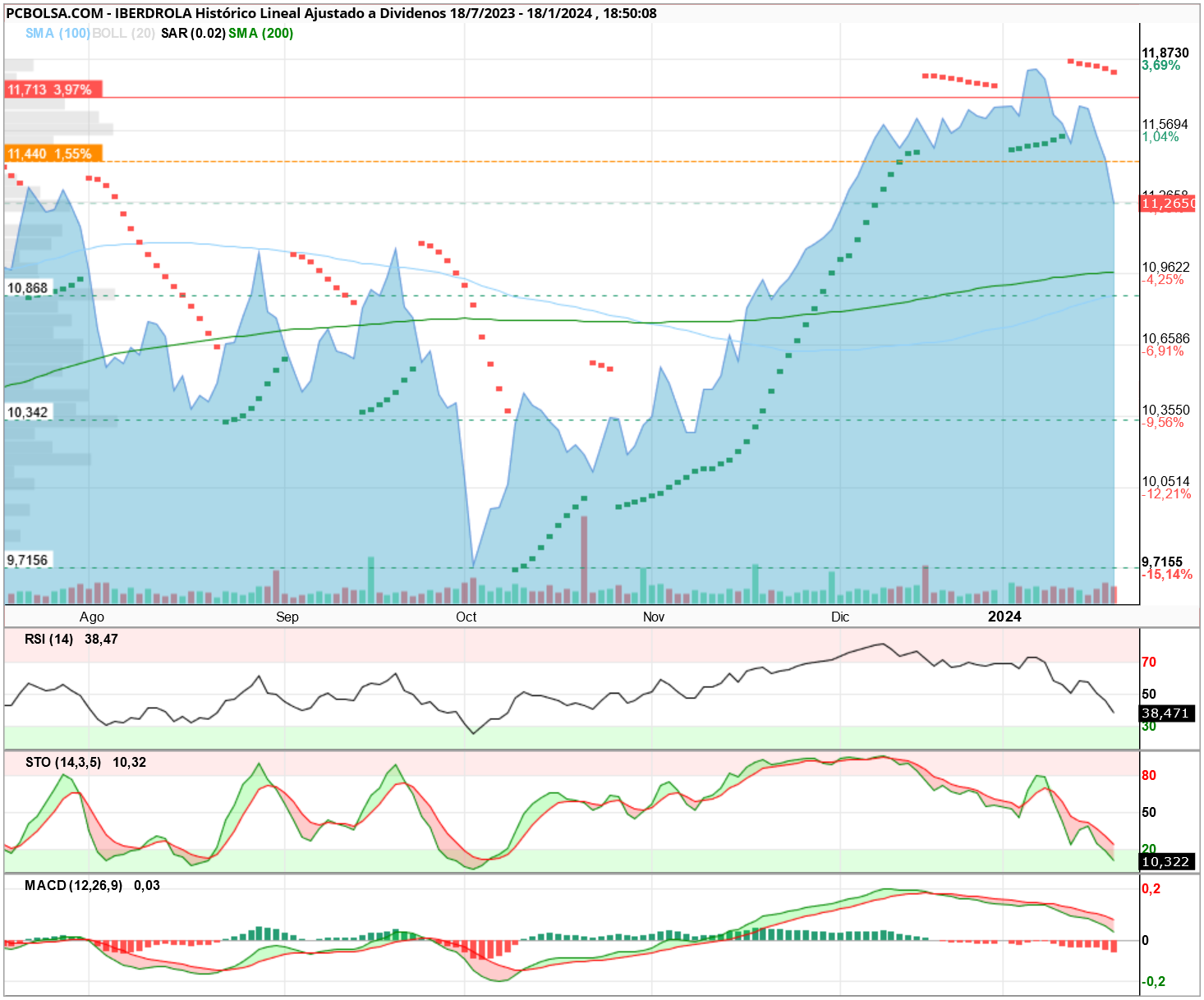Click the -4,25% axis percentage
This screenshot has height=1000, width=1204.
(1163, 280)
